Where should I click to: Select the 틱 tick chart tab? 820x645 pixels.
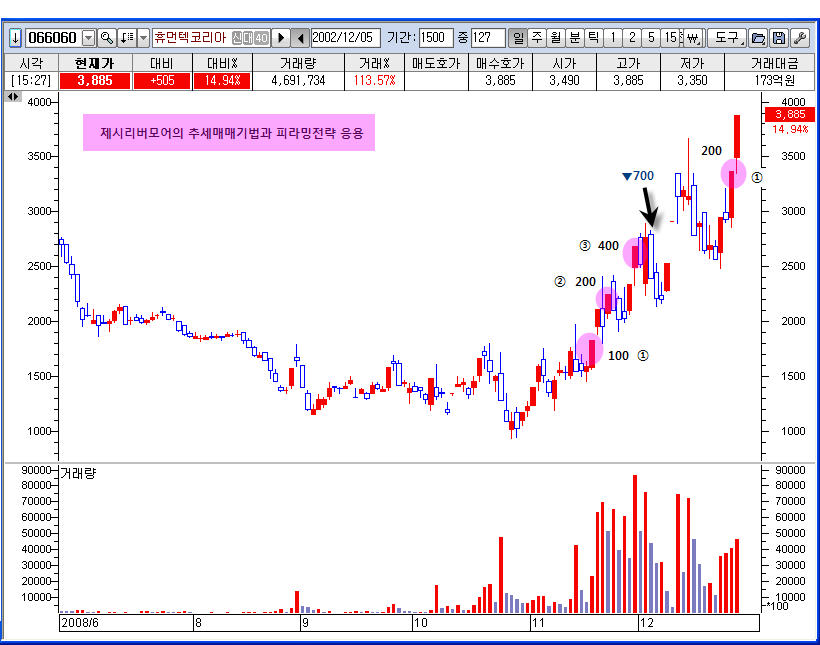coord(593,38)
